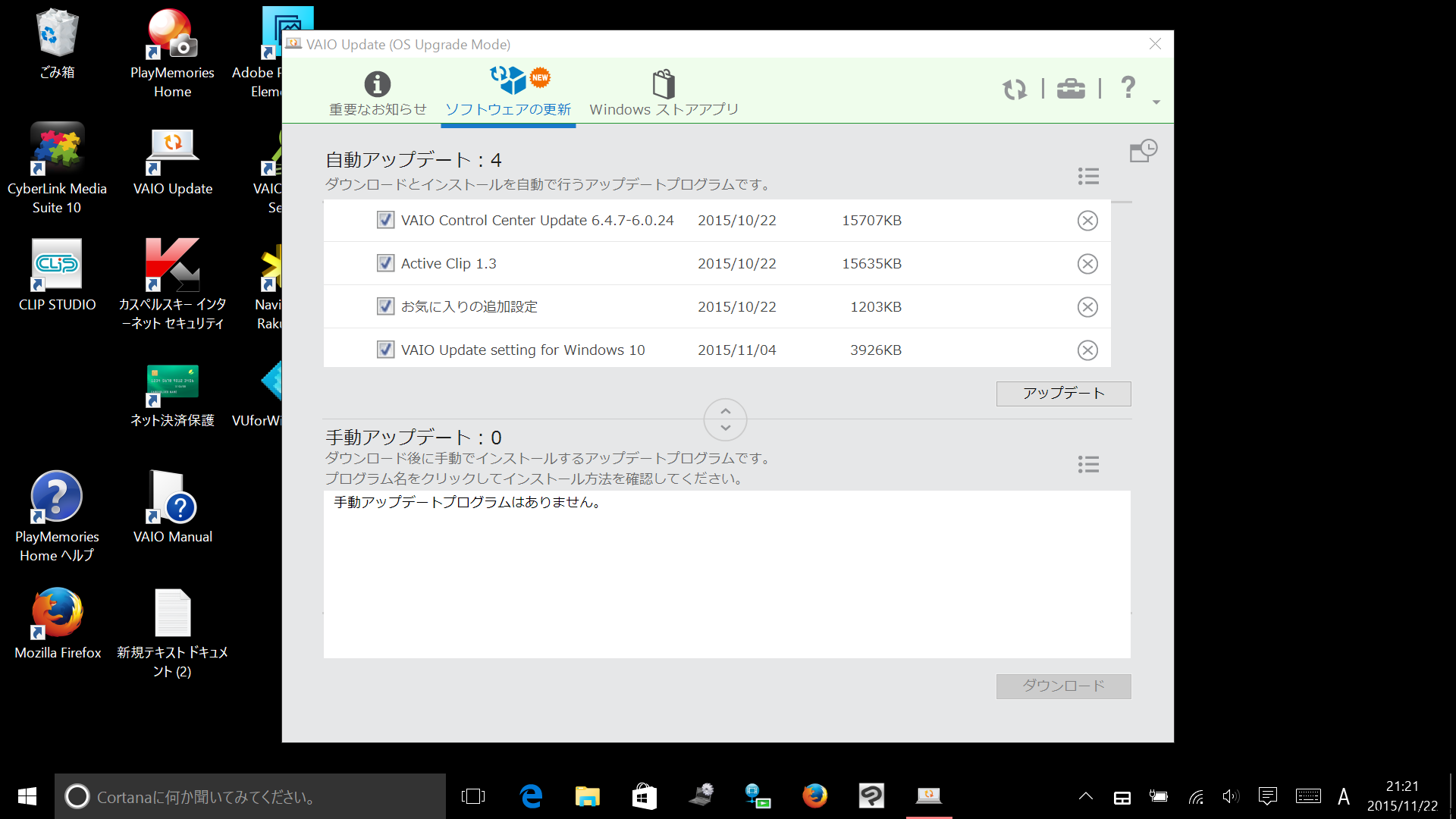1456x819 pixels.
Task: Select the ネット決済保護 desktop icon
Action: click(172, 396)
